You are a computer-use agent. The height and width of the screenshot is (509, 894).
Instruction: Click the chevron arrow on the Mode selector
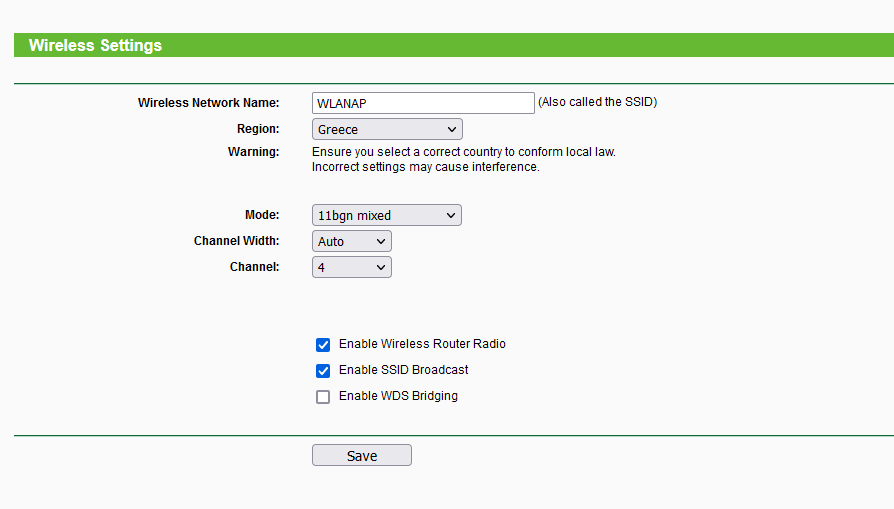coord(450,215)
